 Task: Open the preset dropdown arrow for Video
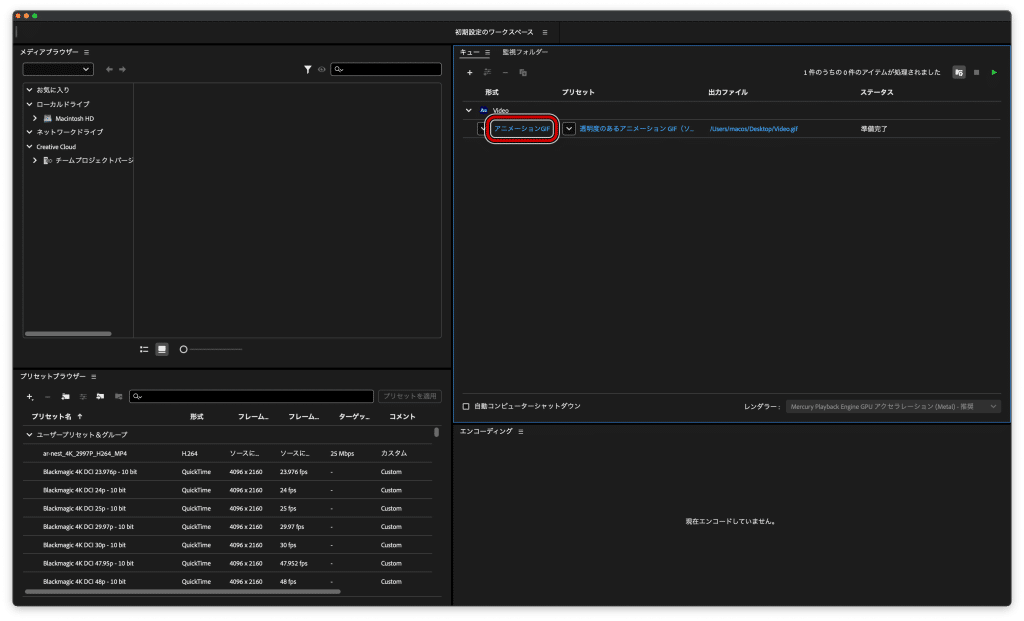(569, 129)
